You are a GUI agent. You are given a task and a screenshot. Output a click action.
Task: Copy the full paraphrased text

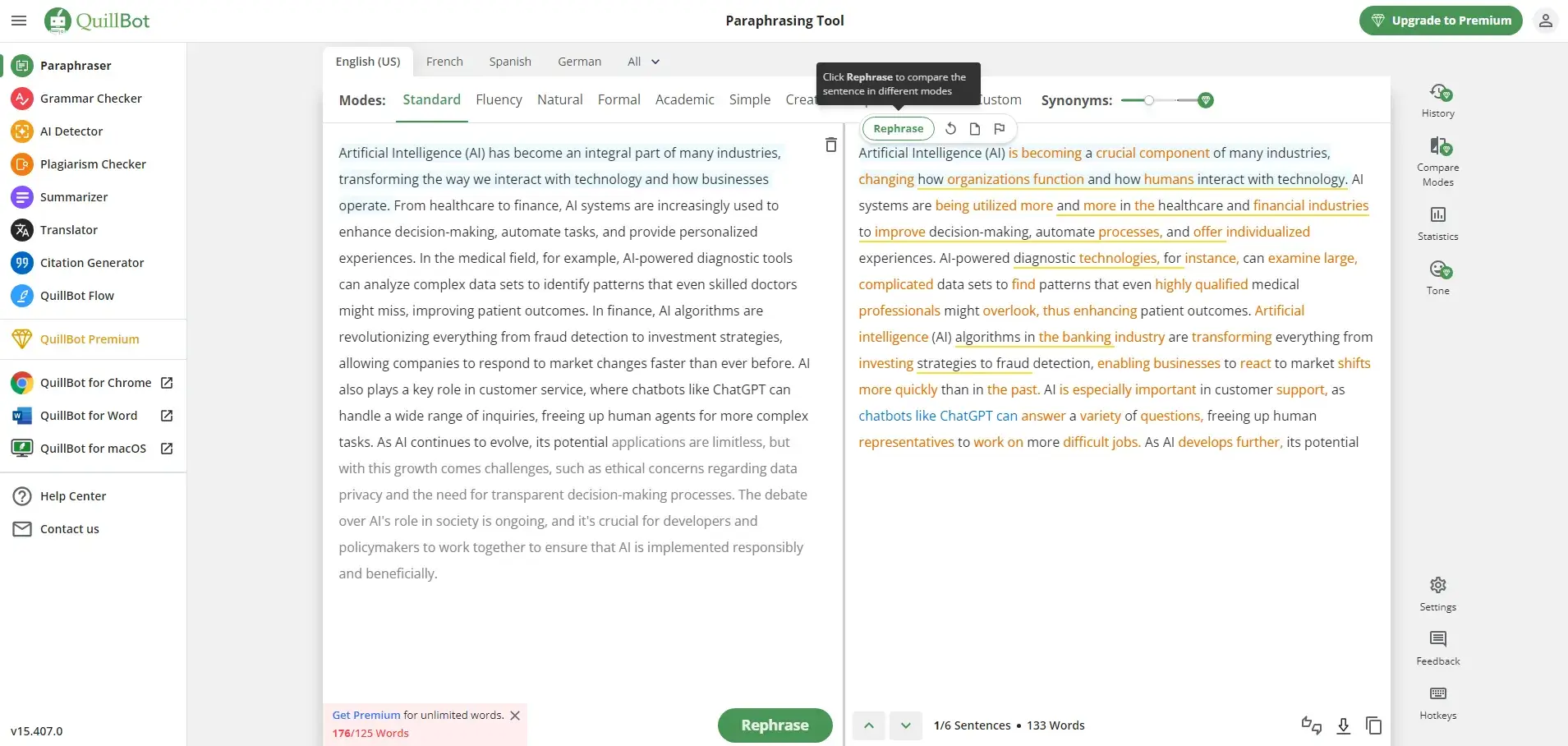[1373, 725]
